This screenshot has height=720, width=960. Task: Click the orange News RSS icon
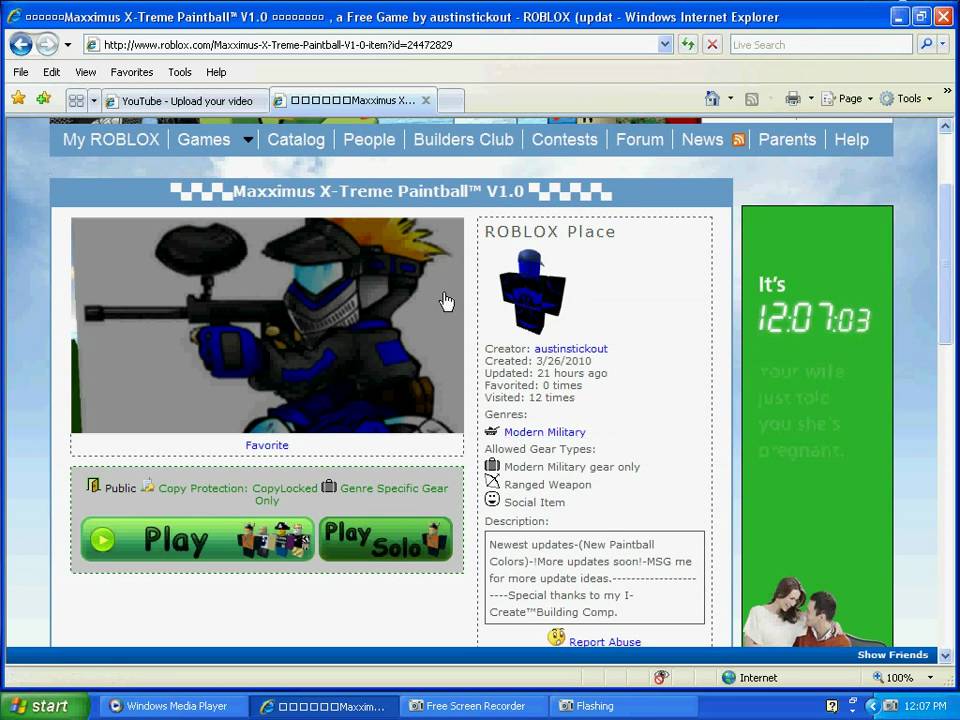pos(738,140)
